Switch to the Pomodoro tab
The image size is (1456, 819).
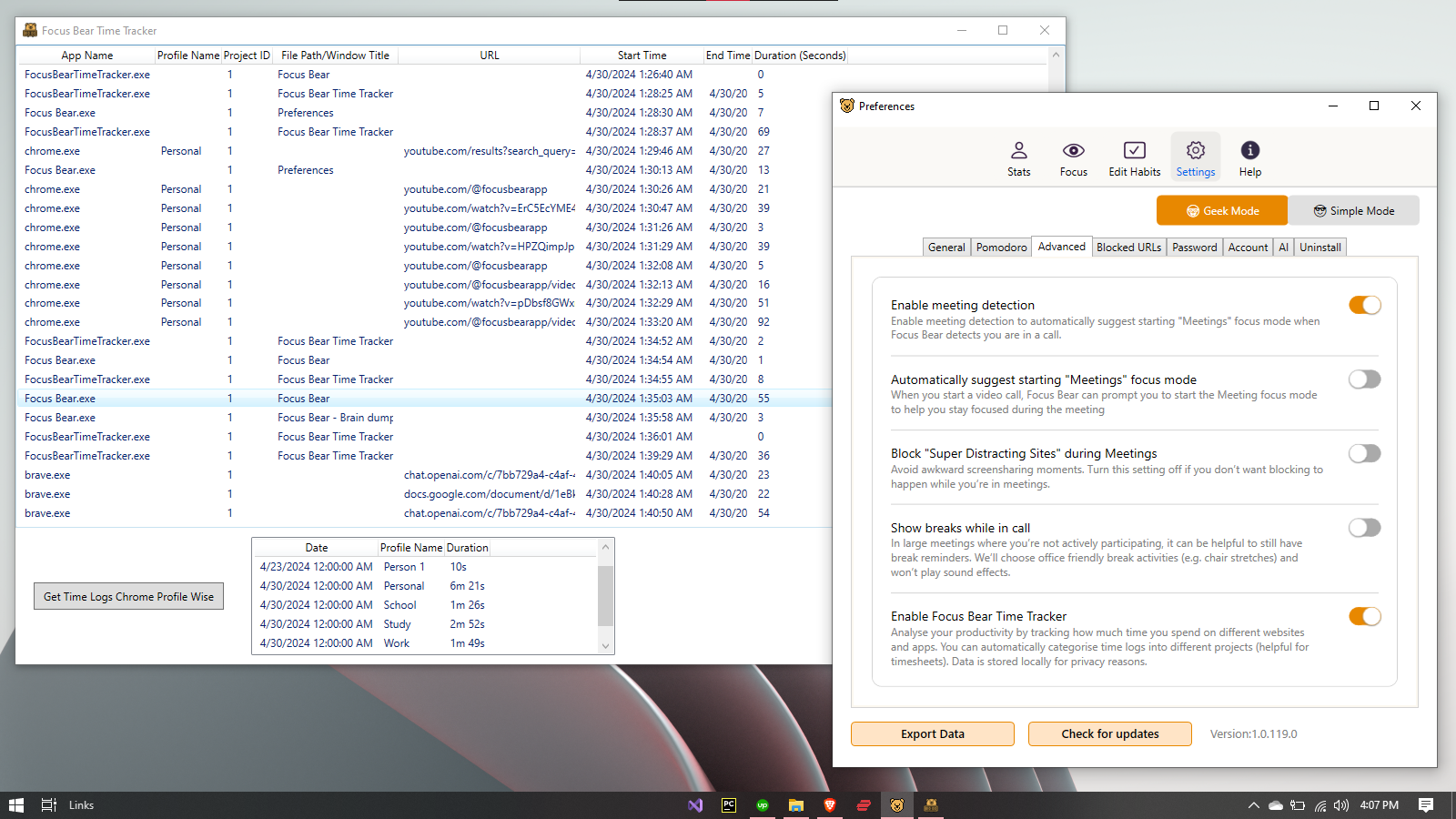tap(1001, 248)
